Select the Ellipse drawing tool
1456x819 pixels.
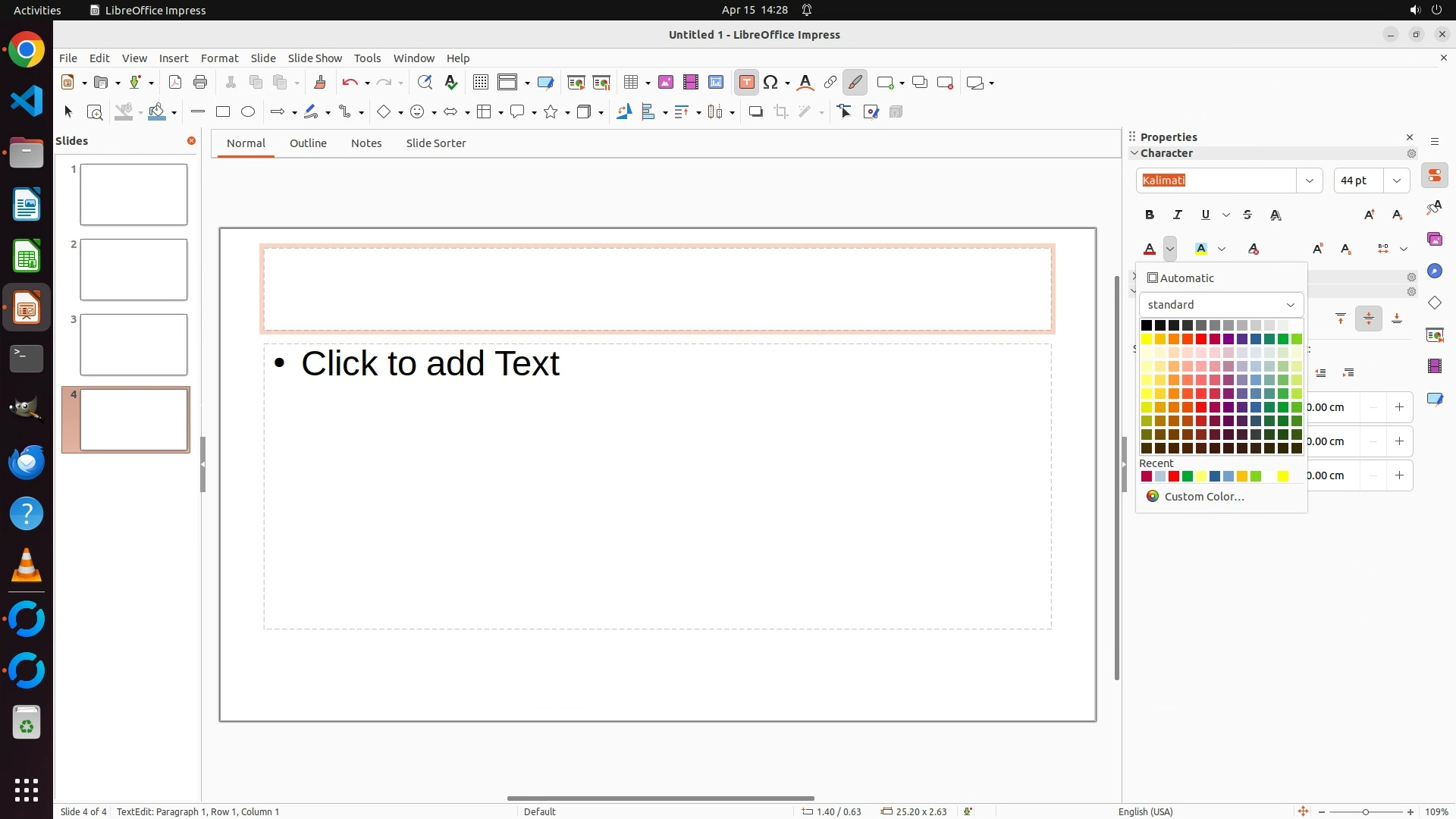248,112
